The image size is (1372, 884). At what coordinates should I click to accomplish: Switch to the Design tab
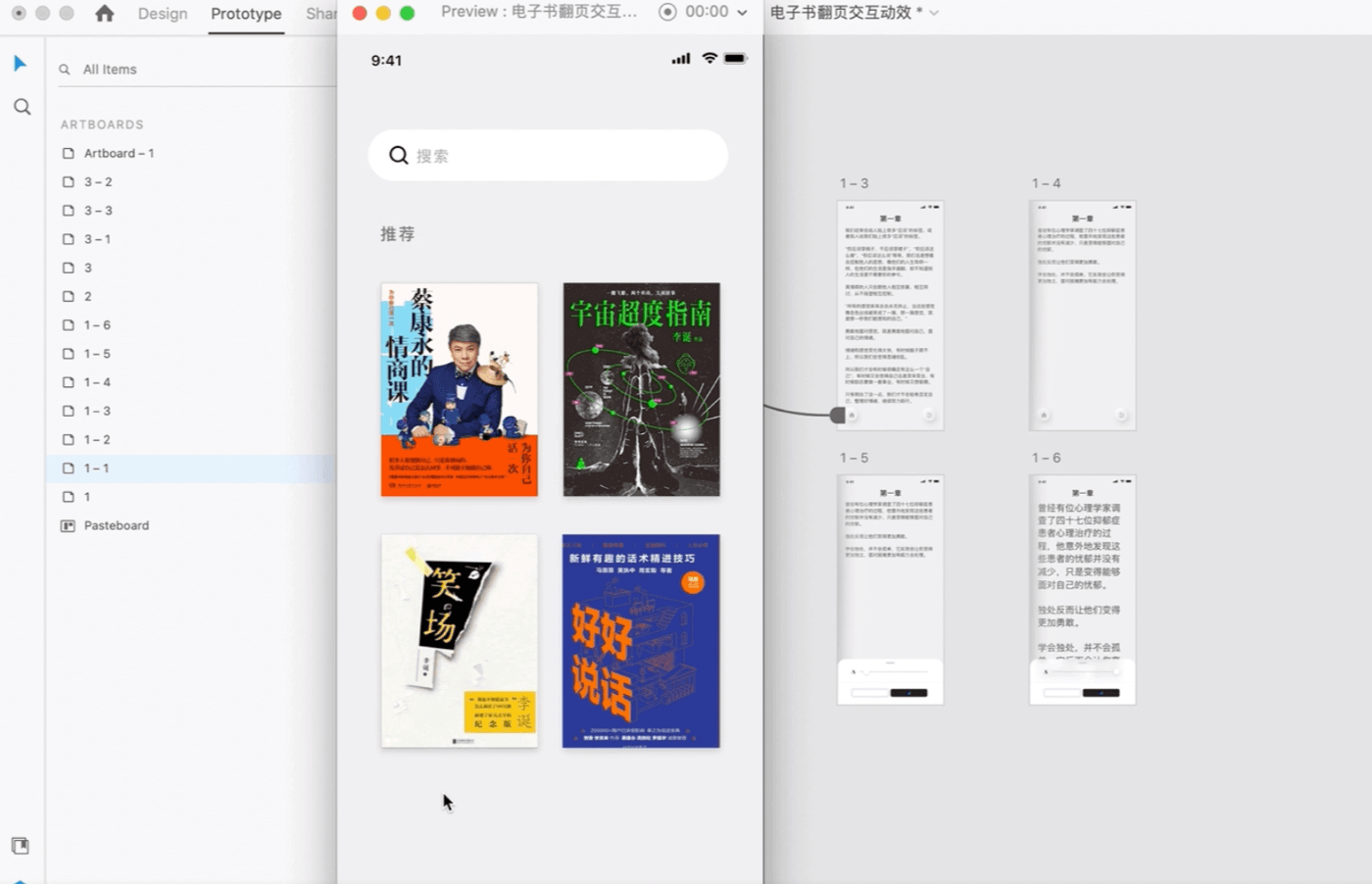[163, 14]
